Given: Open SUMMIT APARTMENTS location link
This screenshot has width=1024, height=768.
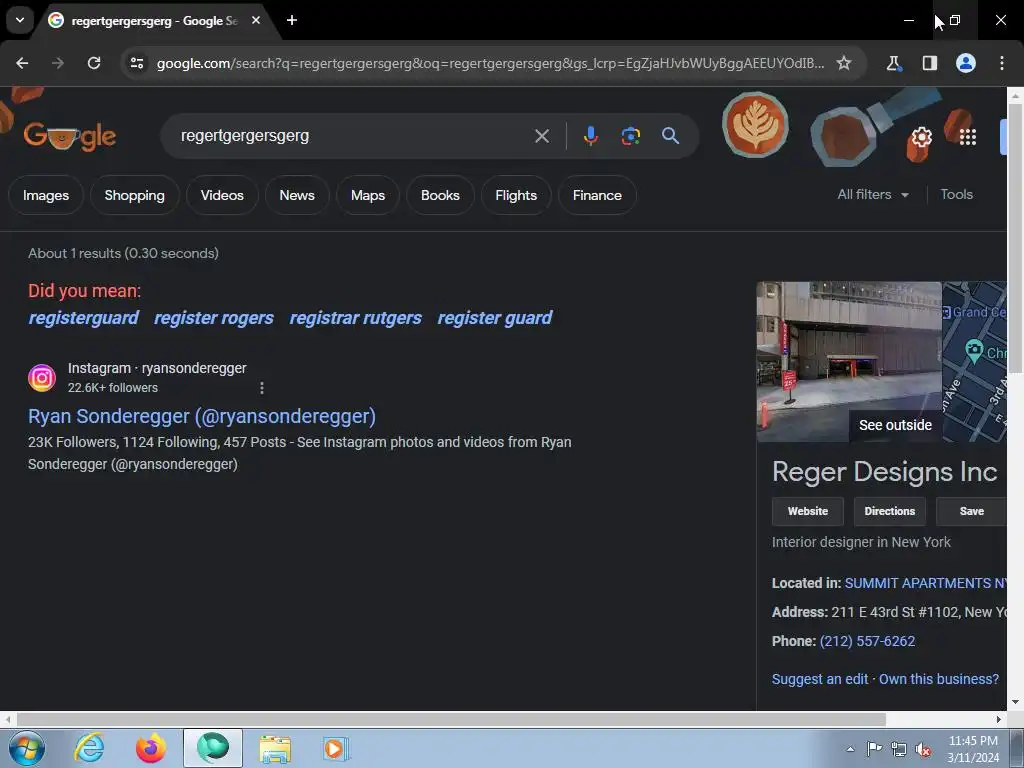Looking at the screenshot, I should 925,583.
